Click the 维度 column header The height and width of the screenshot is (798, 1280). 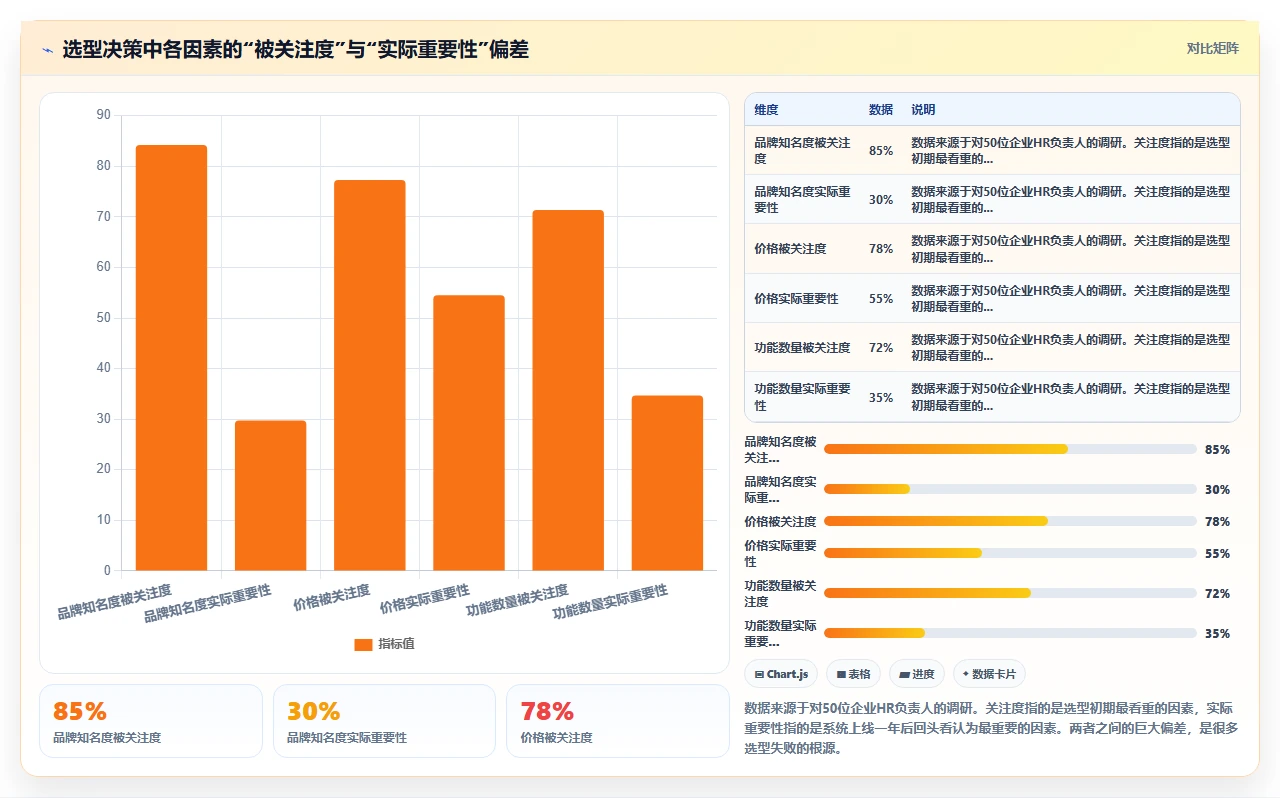point(766,110)
